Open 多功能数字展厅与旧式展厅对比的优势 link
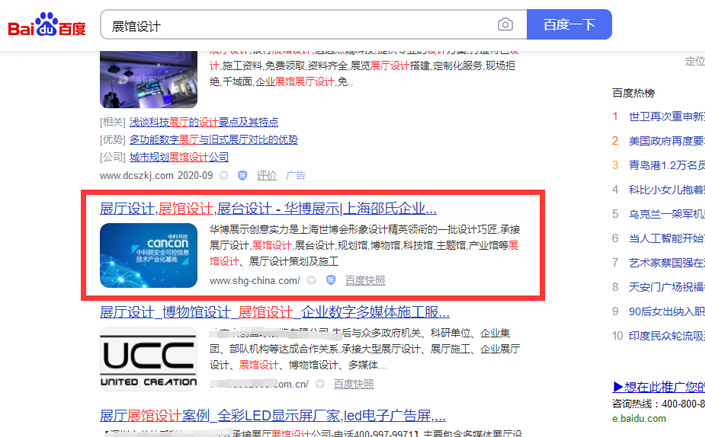705x437 pixels. [x=214, y=139]
